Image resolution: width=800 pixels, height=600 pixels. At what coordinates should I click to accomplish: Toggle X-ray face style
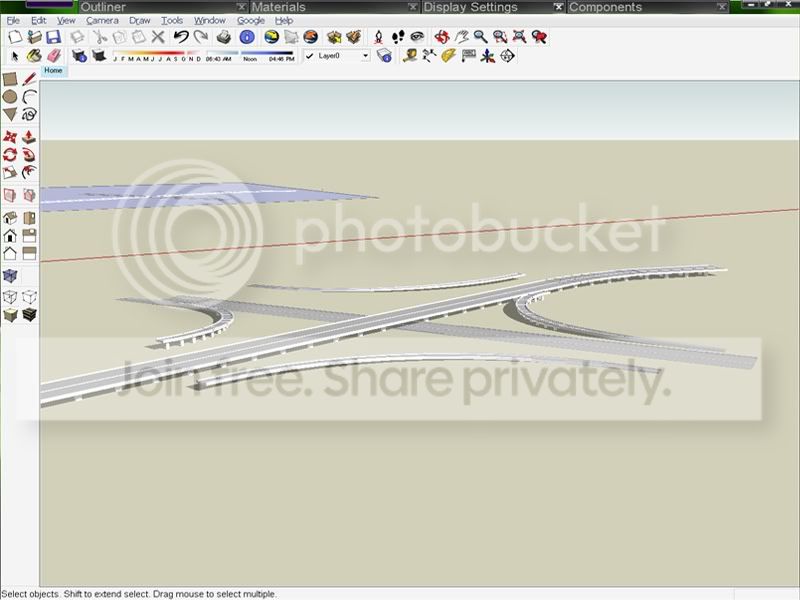pos(10,276)
